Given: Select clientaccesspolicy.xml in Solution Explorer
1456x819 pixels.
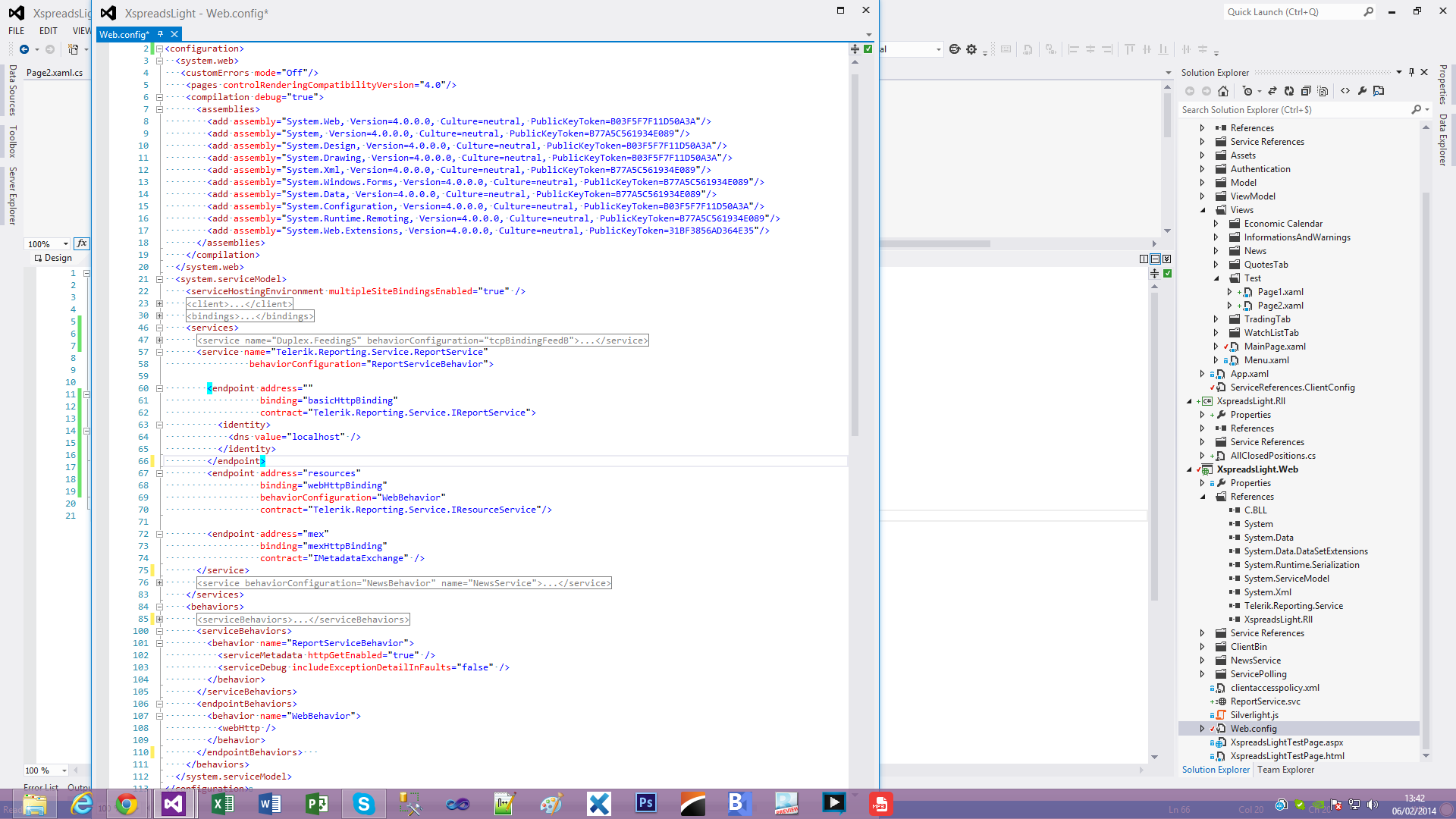Looking at the screenshot, I should click(x=1275, y=688).
